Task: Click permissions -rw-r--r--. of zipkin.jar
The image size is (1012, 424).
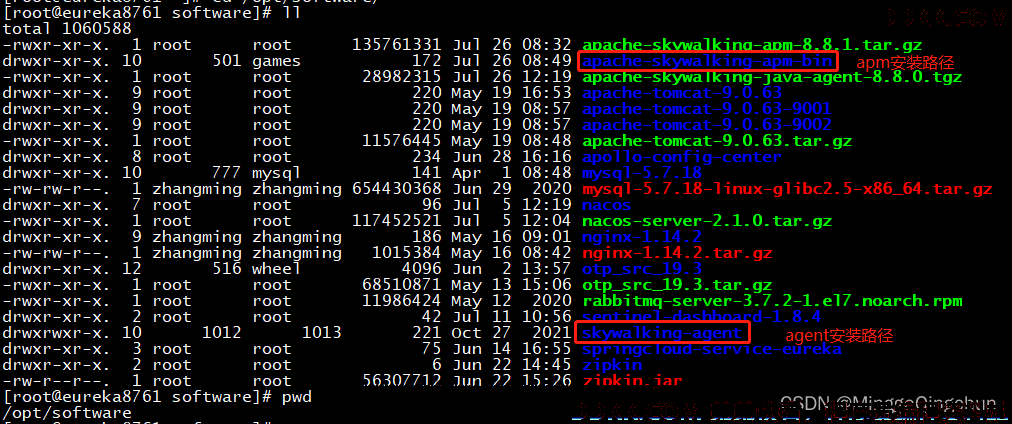Action: 57,381
